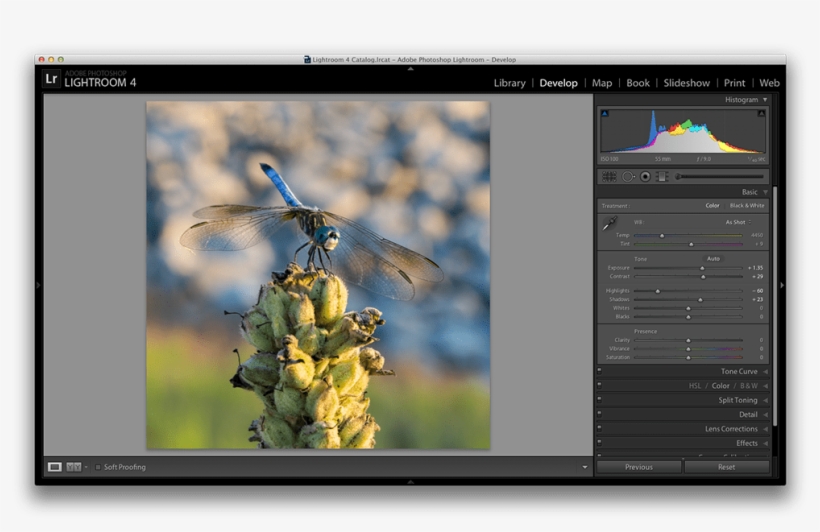Click the Before/After YY view icon

[74, 467]
